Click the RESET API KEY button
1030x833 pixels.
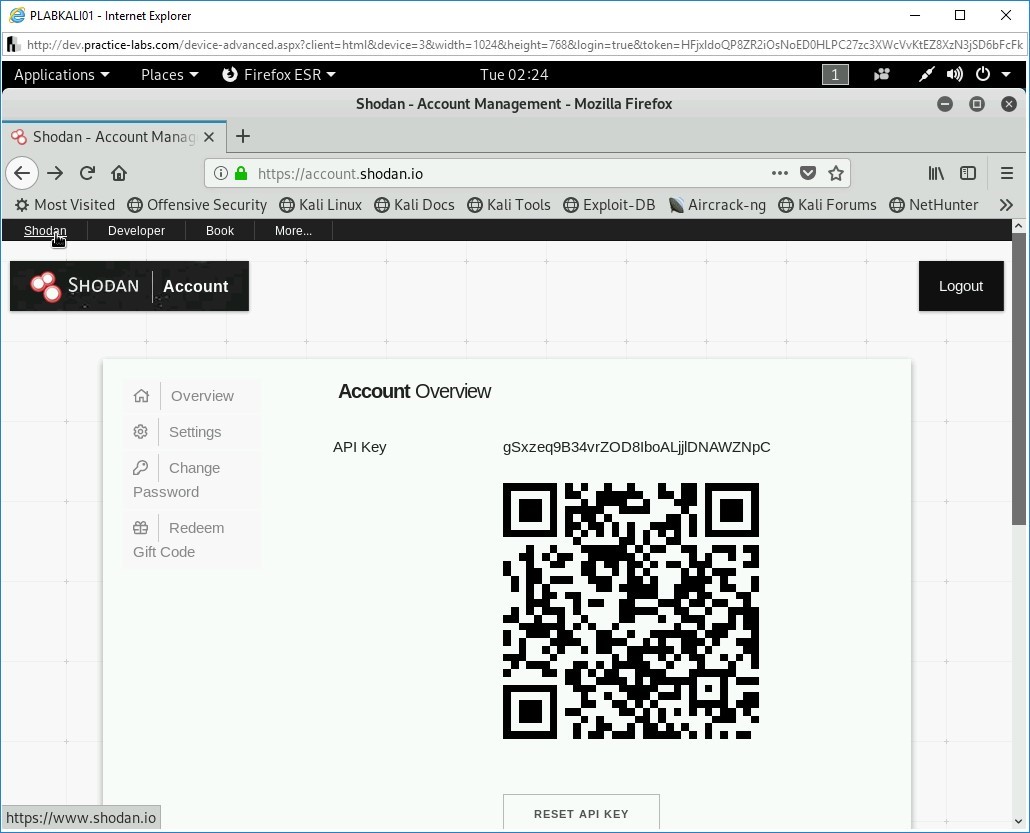(x=581, y=812)
